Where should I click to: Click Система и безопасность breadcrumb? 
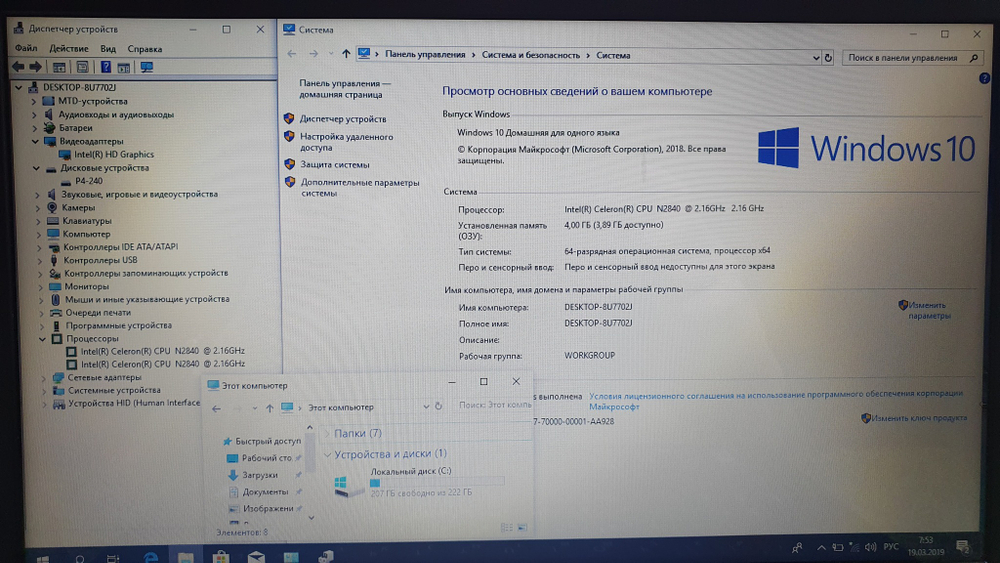531,55
